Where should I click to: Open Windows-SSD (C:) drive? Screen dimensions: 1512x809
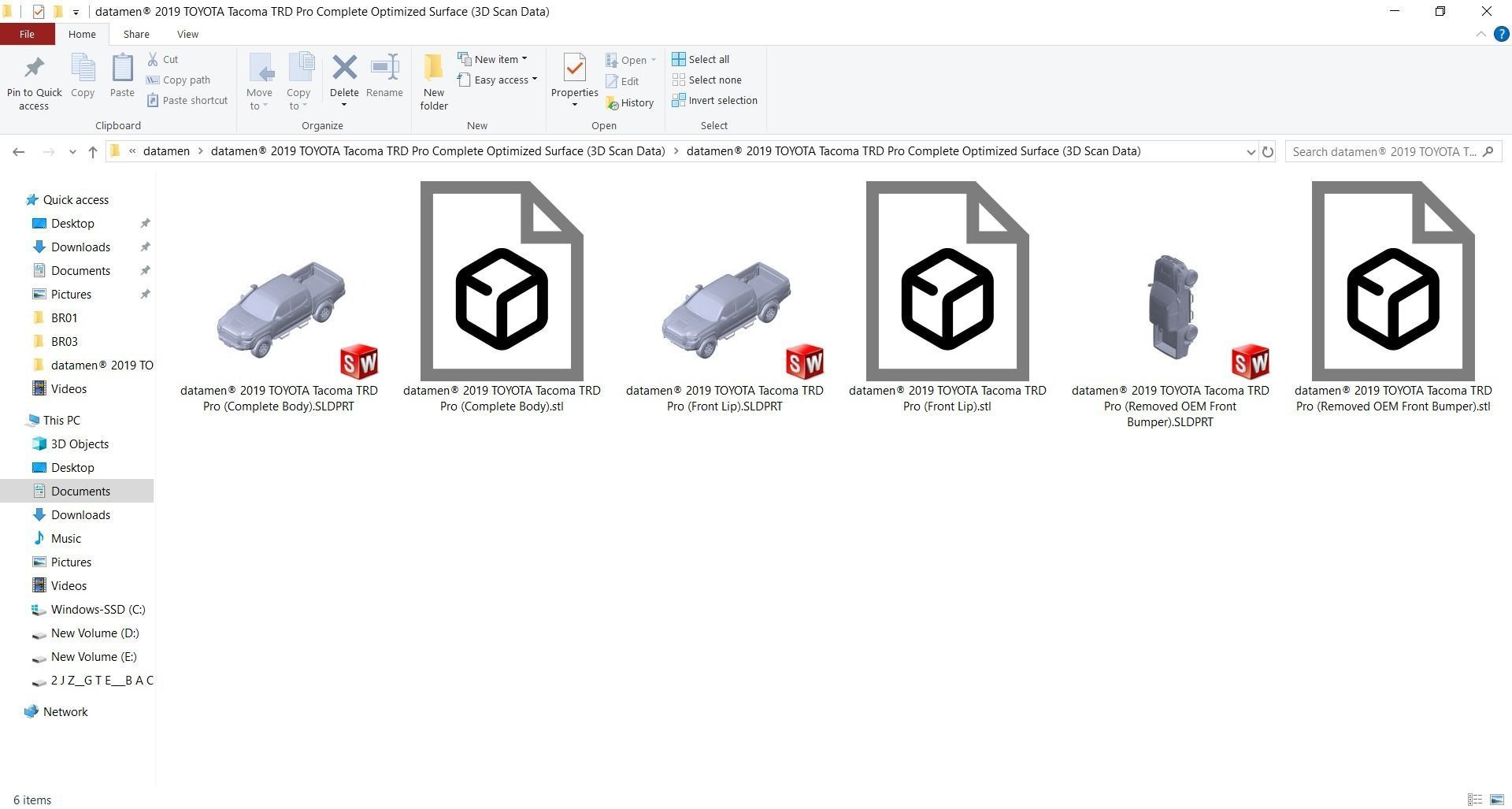[98, 609]
